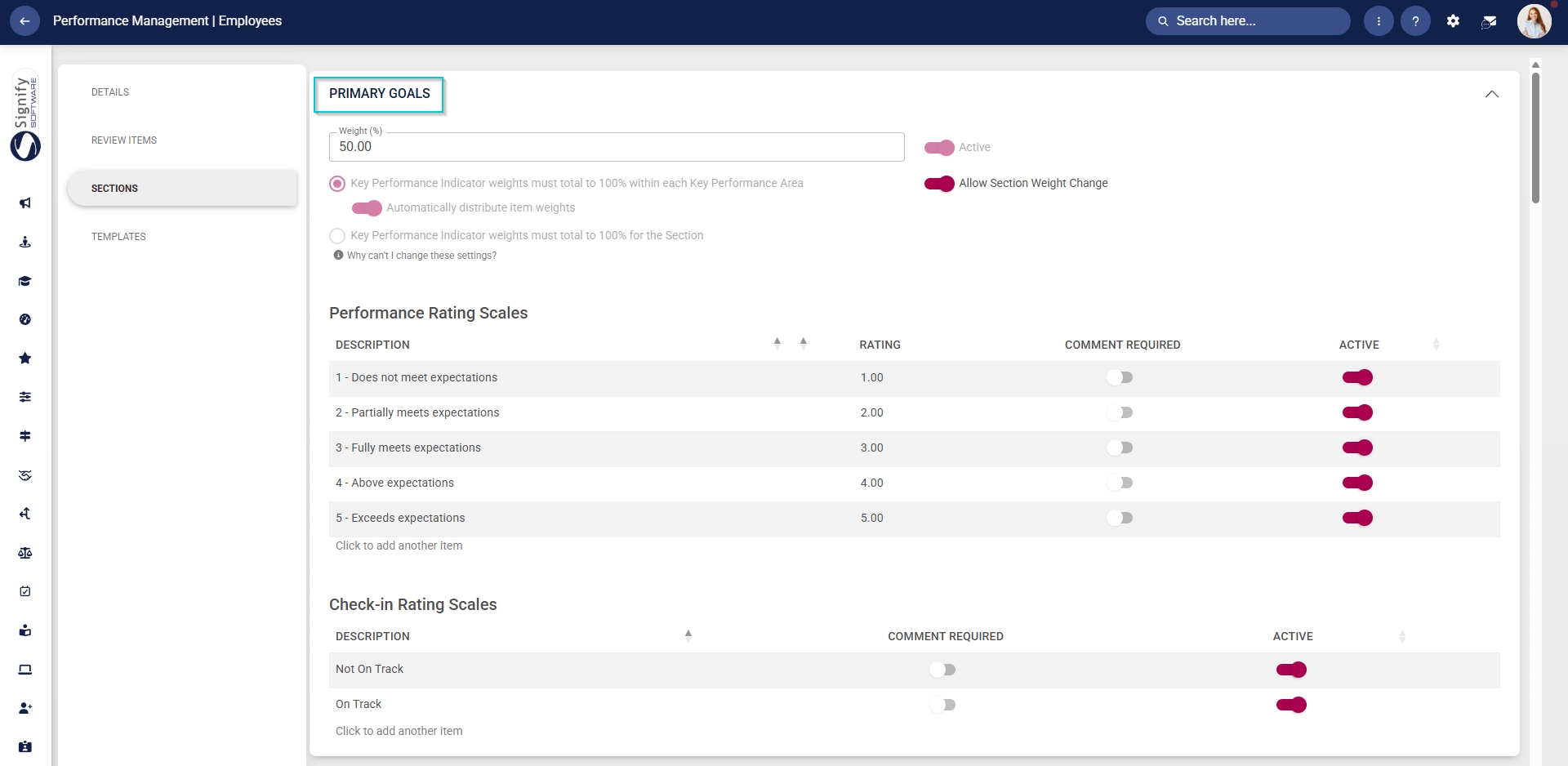This screenshot has width=1568, height=766.
Task: Toggle comment required for 'Does not meet expectations'
Action: pyautogui.click(x=1120, y=377)
